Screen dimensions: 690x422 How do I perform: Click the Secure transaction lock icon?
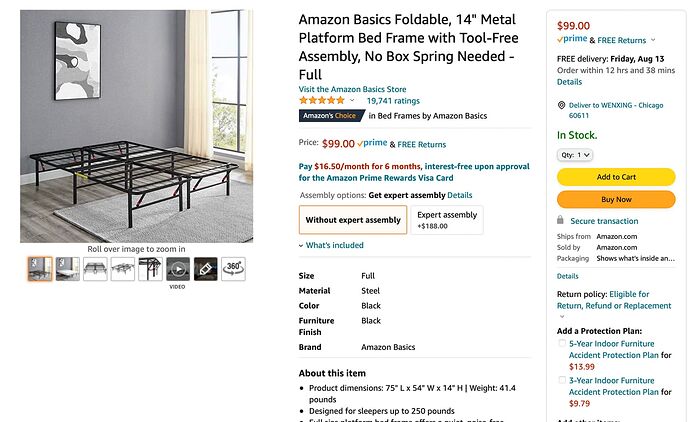[561, 221]
